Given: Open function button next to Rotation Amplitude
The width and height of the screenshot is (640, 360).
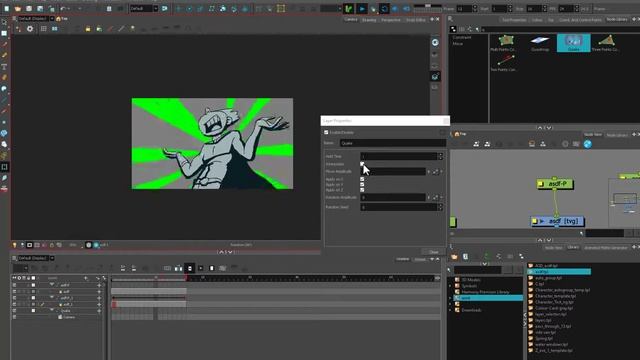Looking at the screenshot, I should [436, 198].
